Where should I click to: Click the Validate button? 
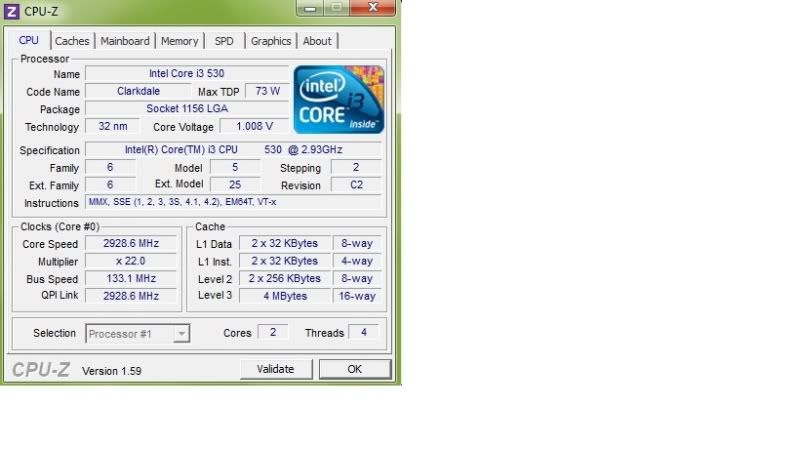pyautogui.click(x=276, y=369)
